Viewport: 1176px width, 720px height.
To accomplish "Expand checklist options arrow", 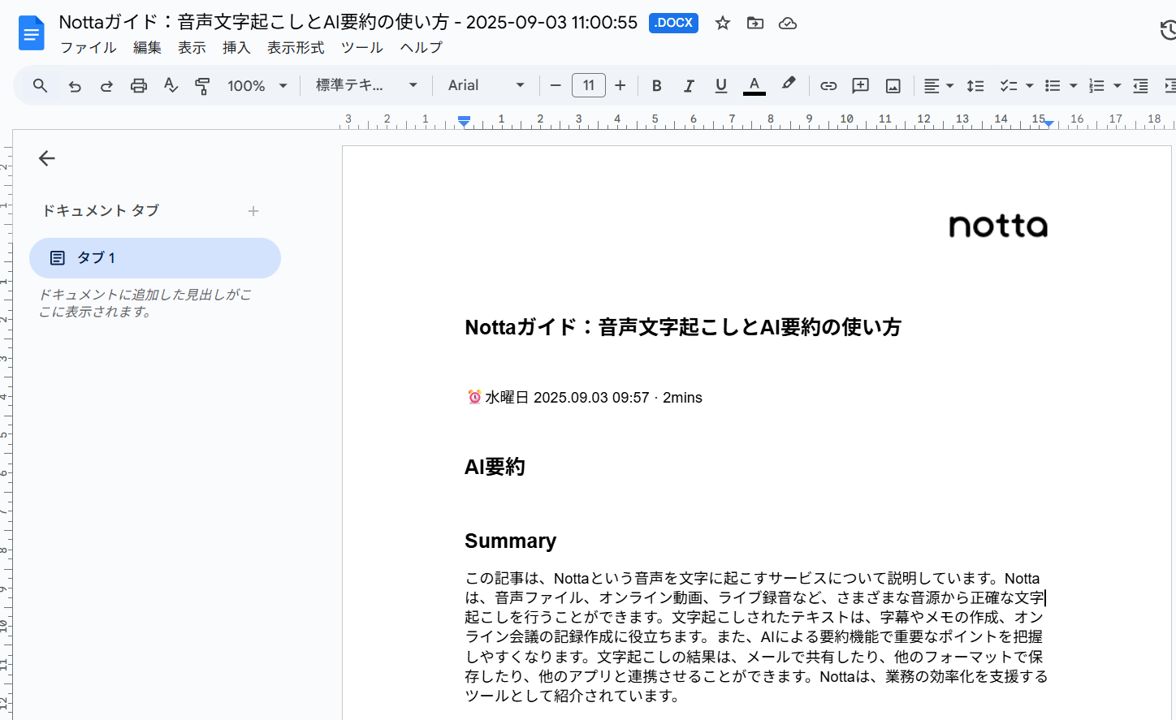I will tap(1029, 86).
